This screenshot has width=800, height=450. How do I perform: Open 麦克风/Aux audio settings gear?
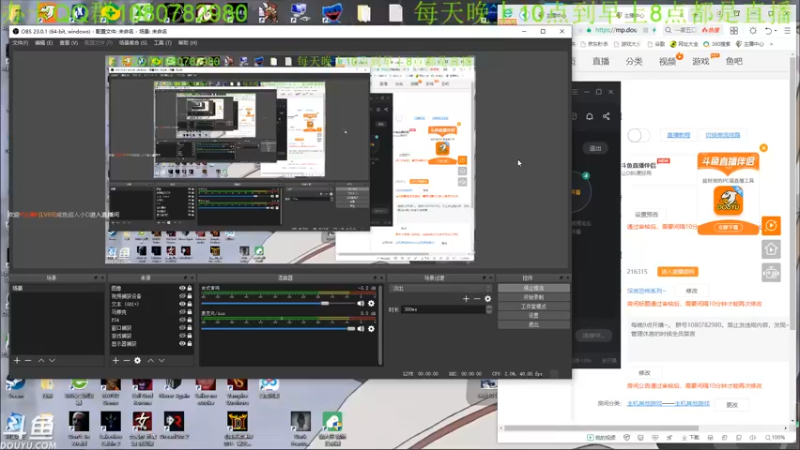tap(371, 329)
